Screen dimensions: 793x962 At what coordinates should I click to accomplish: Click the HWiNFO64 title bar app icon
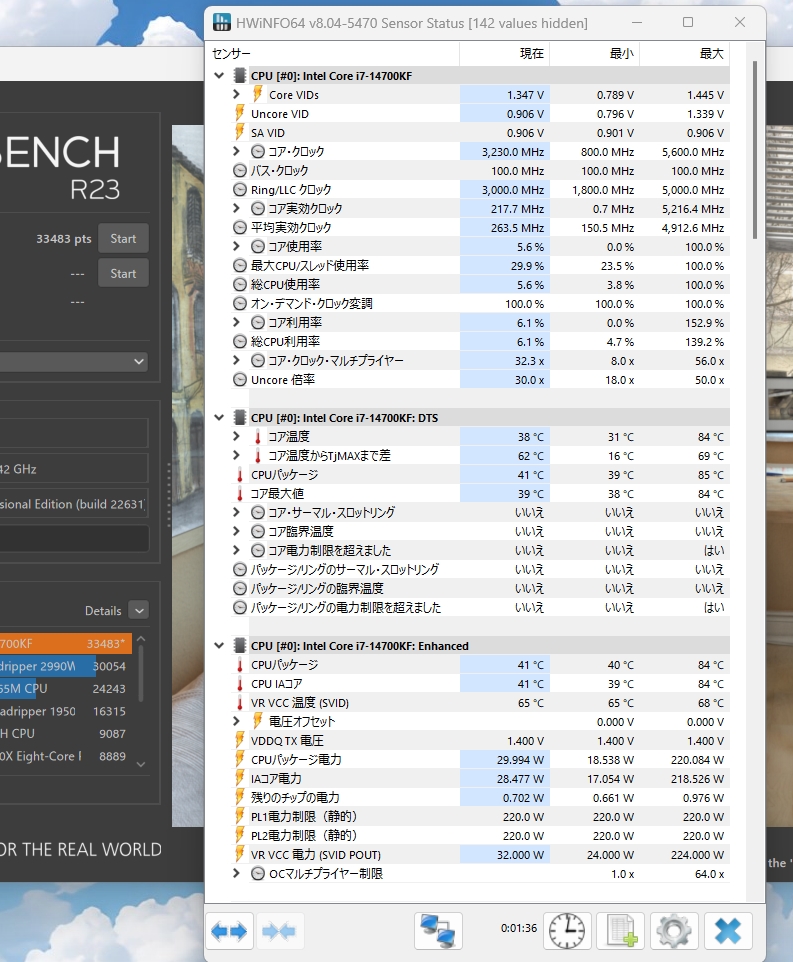(221, 23)
